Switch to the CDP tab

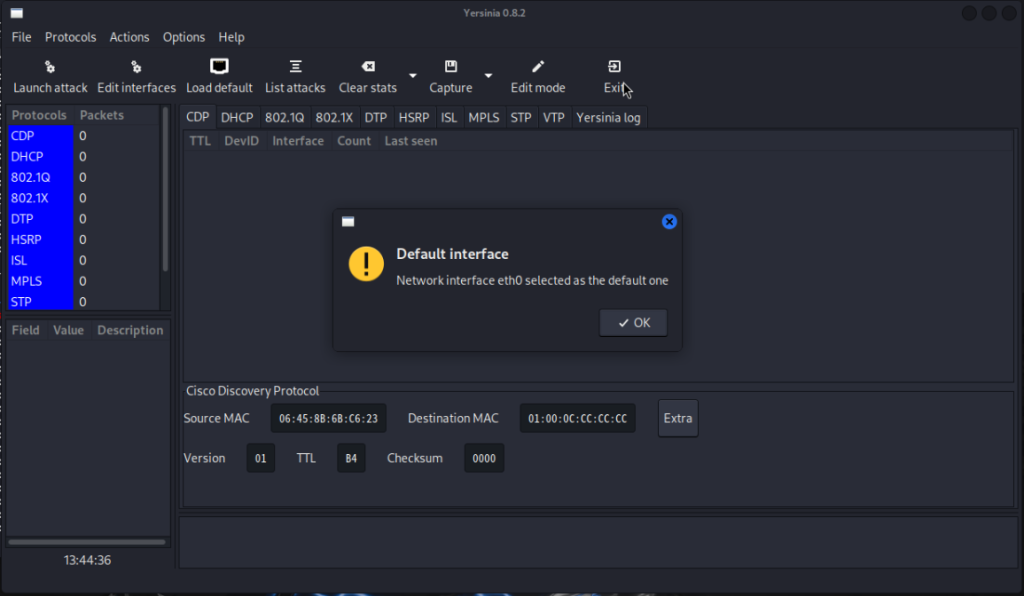[x=197, y=118]
